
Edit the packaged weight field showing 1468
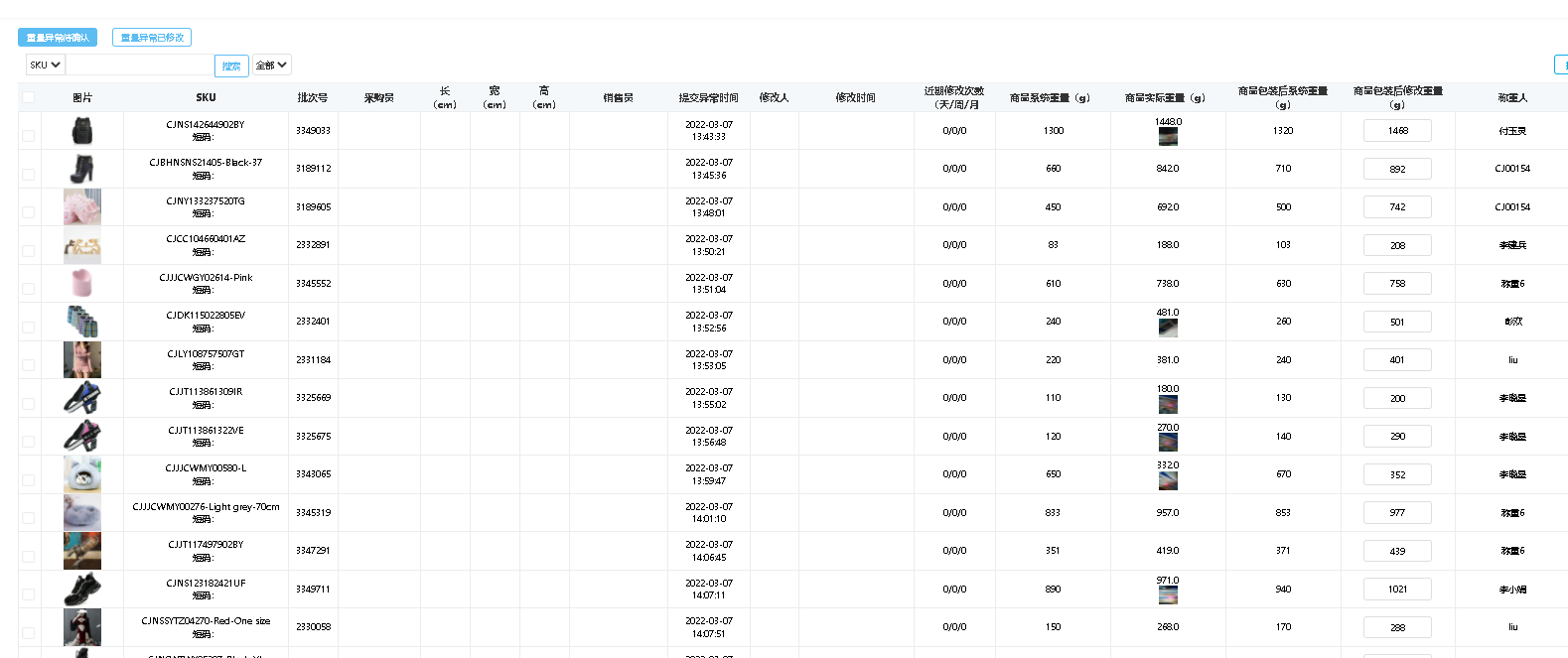coord(1397,131)
